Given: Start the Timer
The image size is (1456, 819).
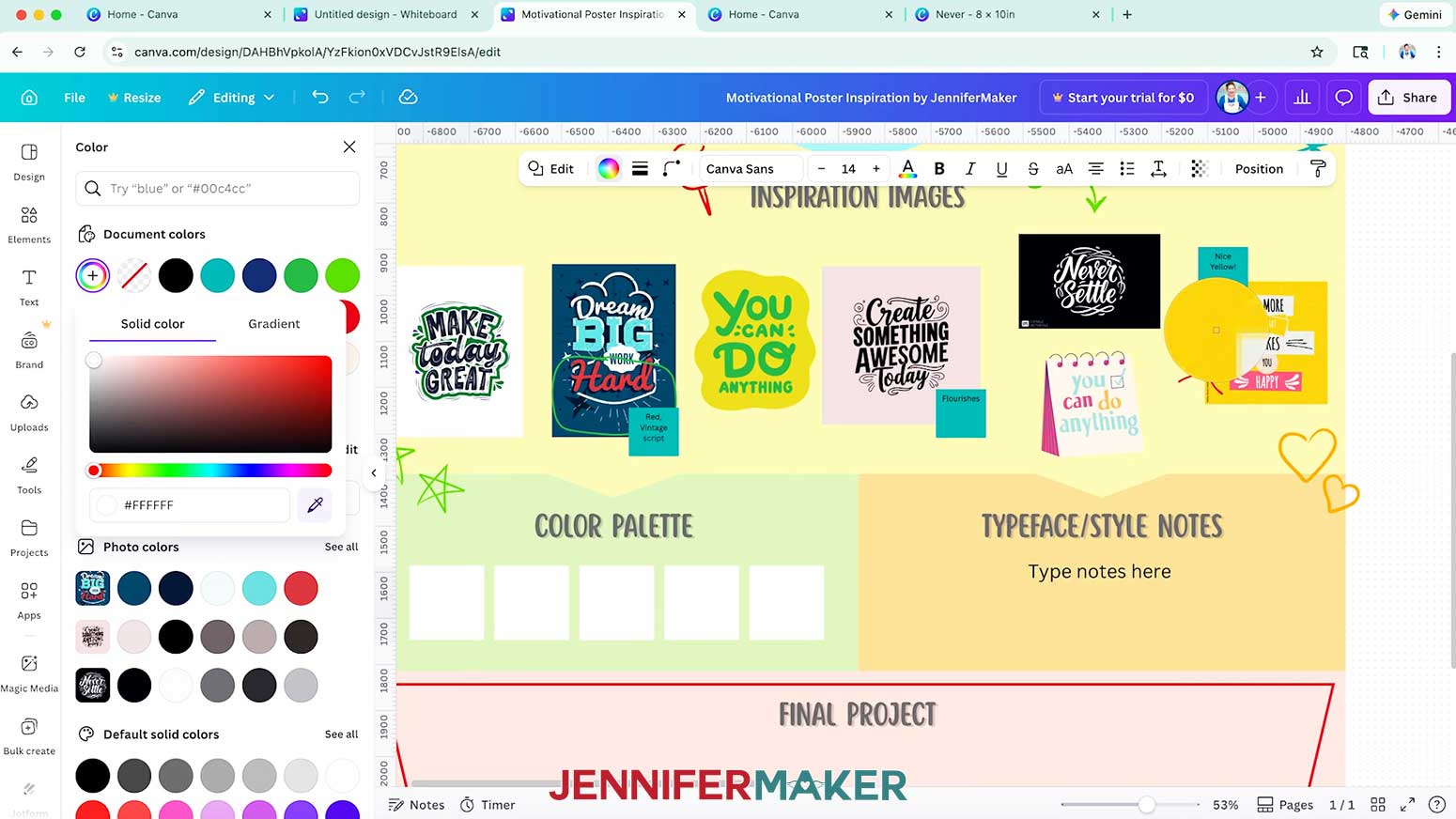Looking at the screenshot, I should point(488,805).
